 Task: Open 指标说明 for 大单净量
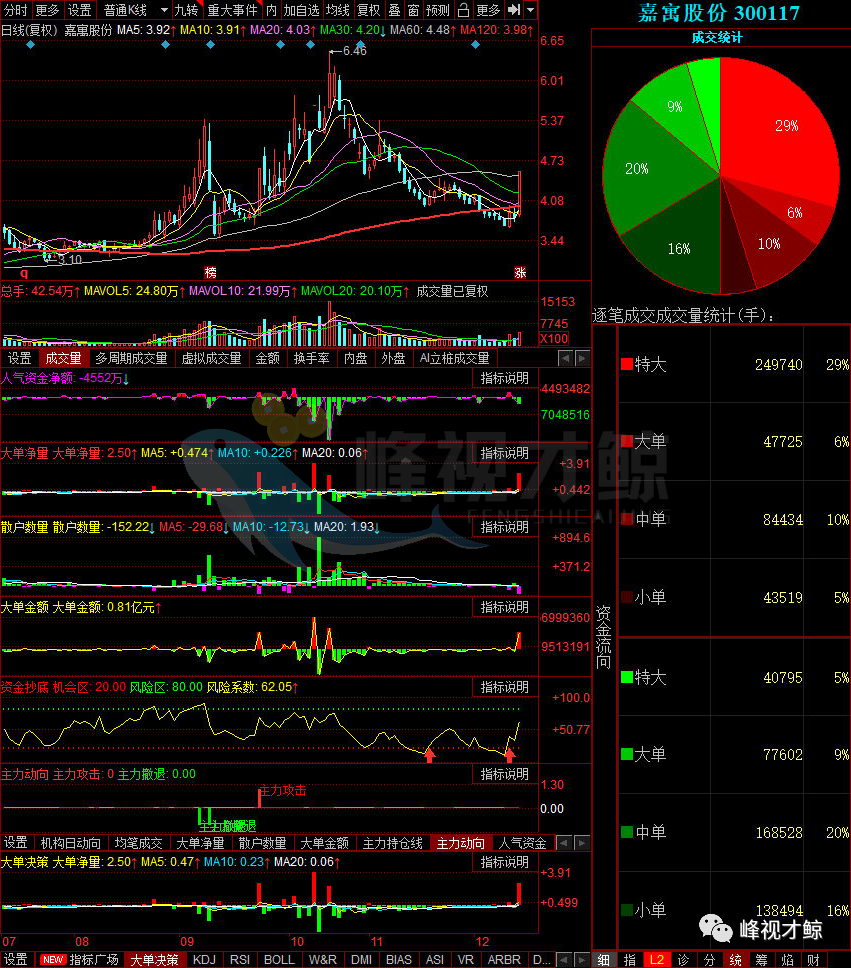505,453
